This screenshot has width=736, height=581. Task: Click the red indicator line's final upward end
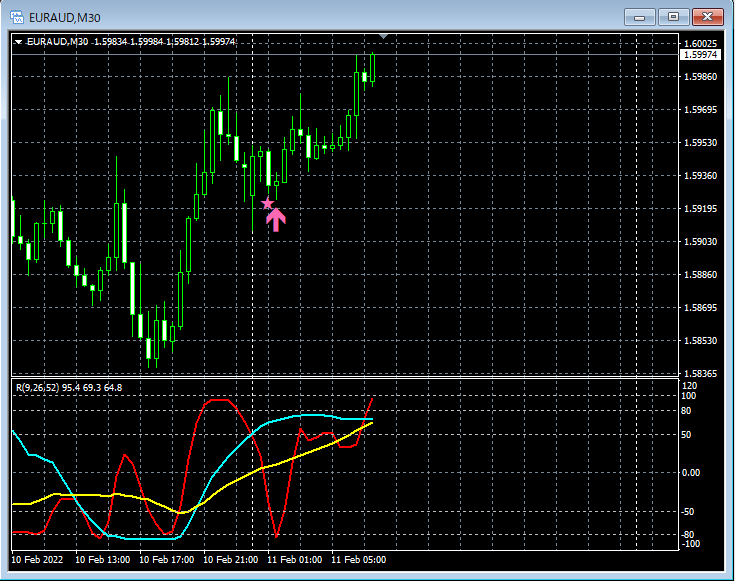(x=371, y=401)
